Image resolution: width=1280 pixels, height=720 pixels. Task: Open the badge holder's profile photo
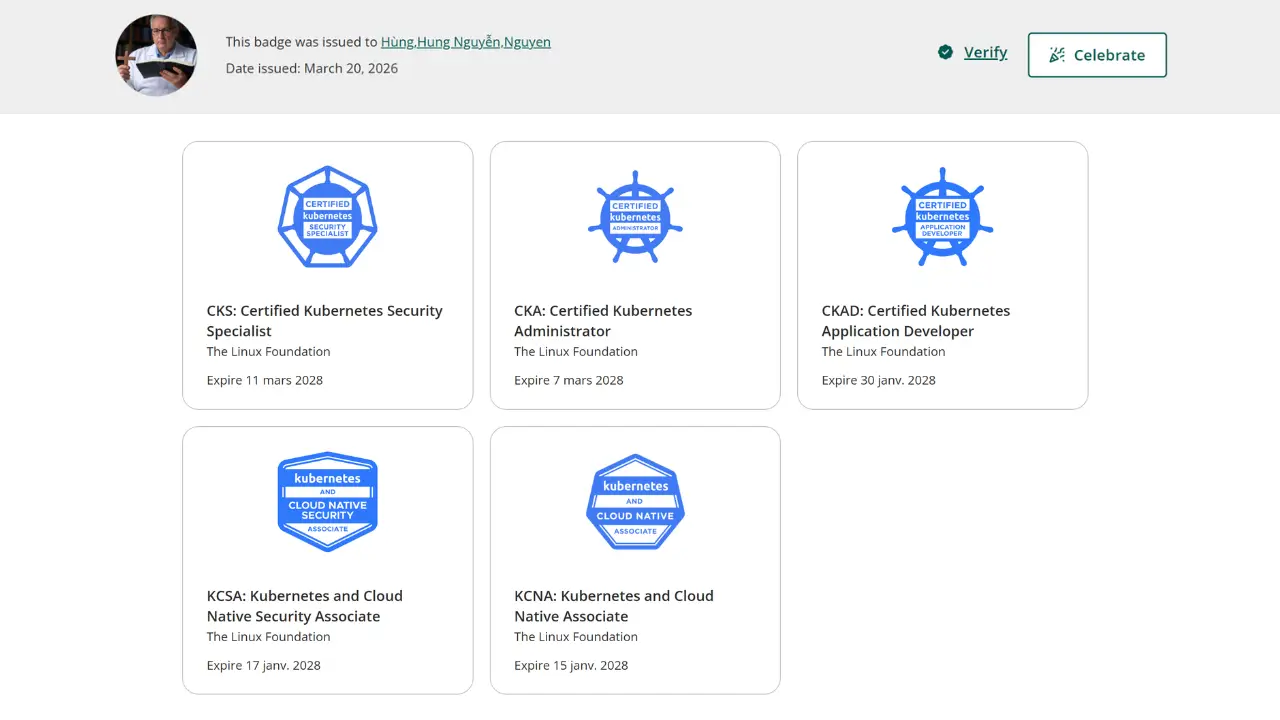pyautogui.click(x=156, y=55)
